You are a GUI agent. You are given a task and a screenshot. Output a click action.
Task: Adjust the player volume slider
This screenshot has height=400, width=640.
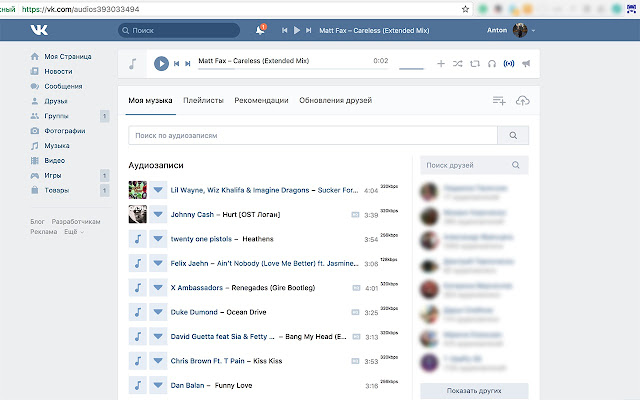tap(411, 68)
